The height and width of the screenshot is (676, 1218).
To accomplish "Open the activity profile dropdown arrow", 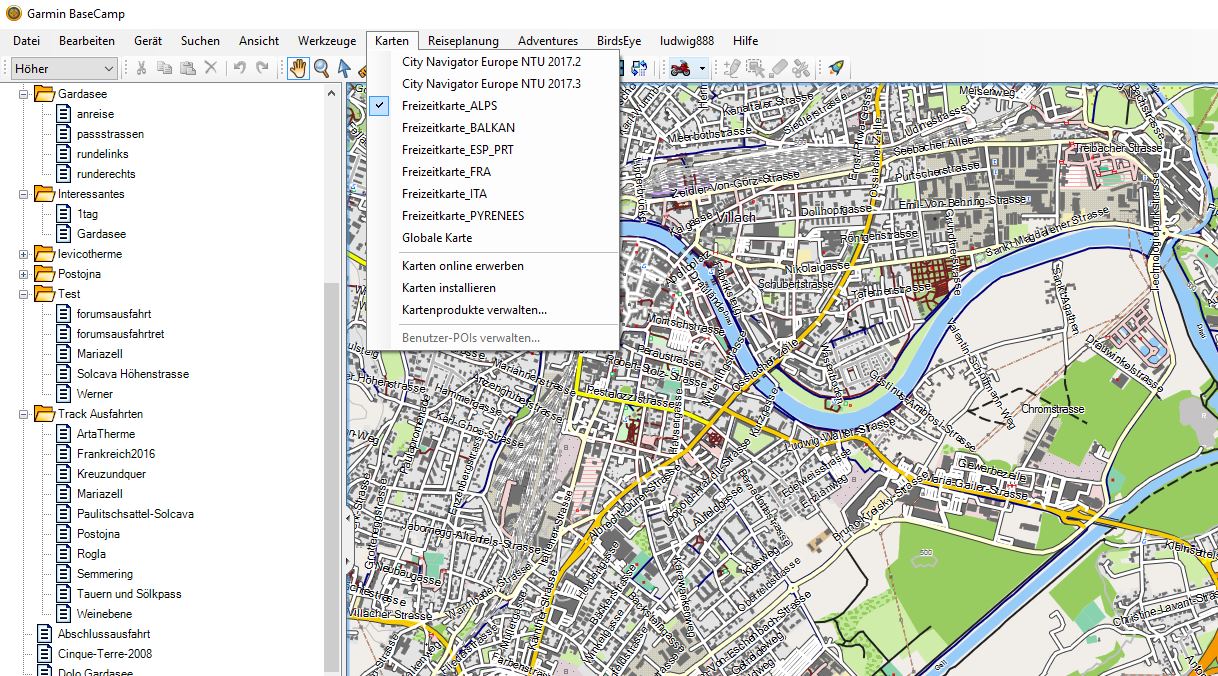I will [x=704, y=68].
